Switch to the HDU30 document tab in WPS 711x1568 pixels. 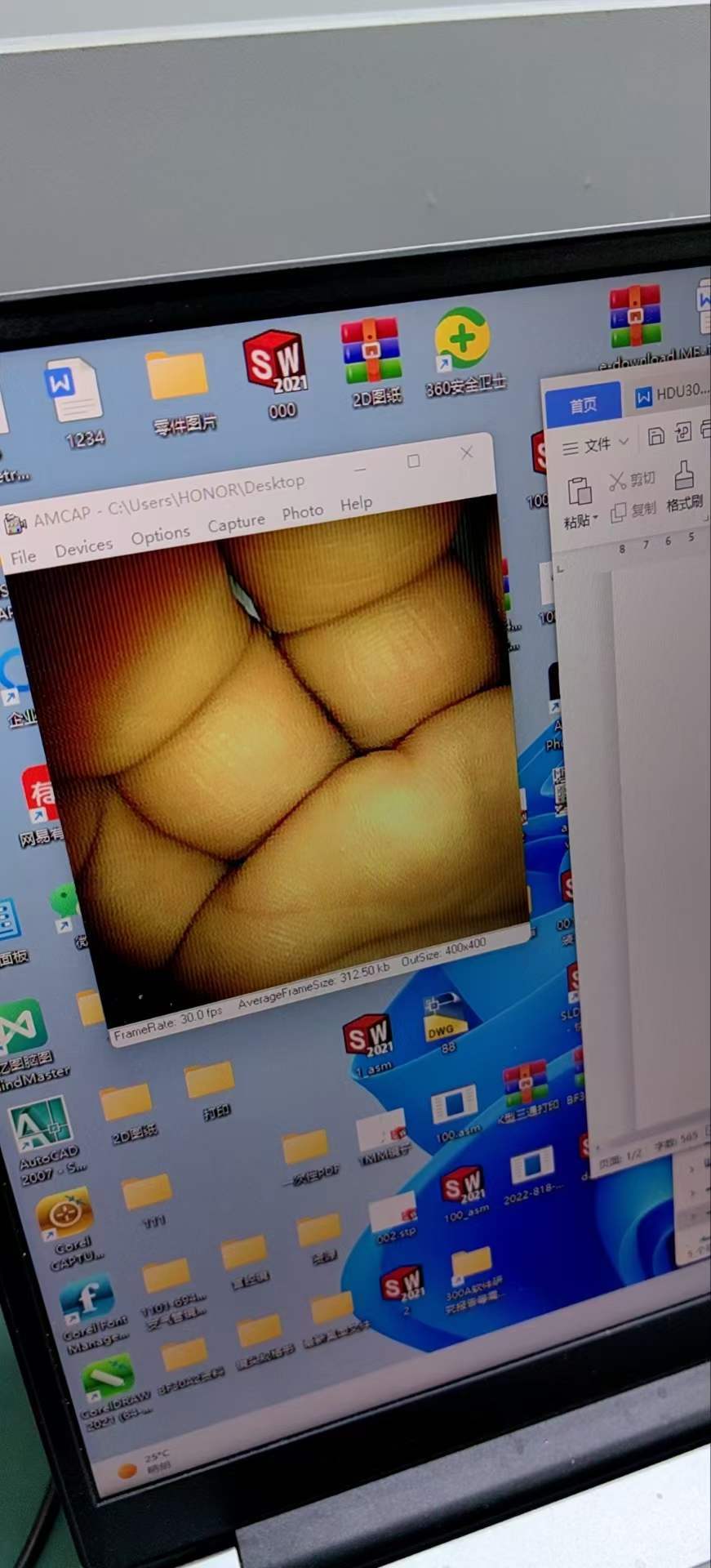(672, 394)
